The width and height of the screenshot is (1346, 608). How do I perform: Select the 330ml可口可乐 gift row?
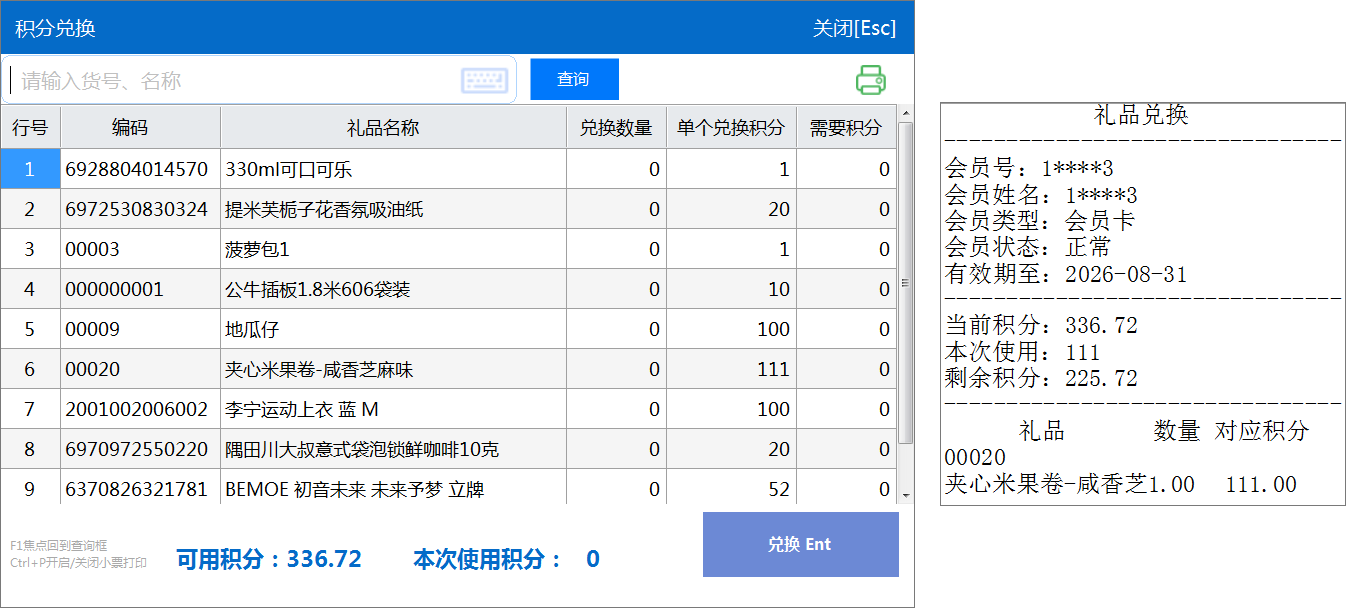click(392, 170)
